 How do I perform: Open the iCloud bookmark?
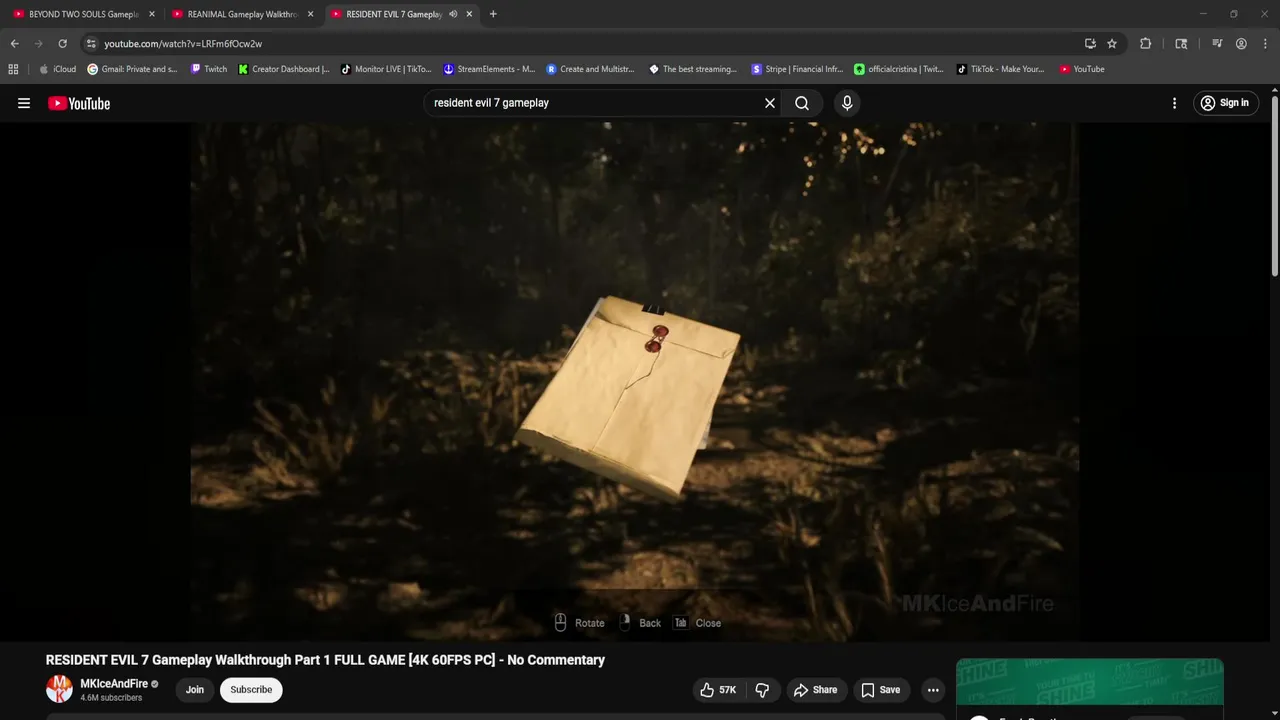click(57, 69)
